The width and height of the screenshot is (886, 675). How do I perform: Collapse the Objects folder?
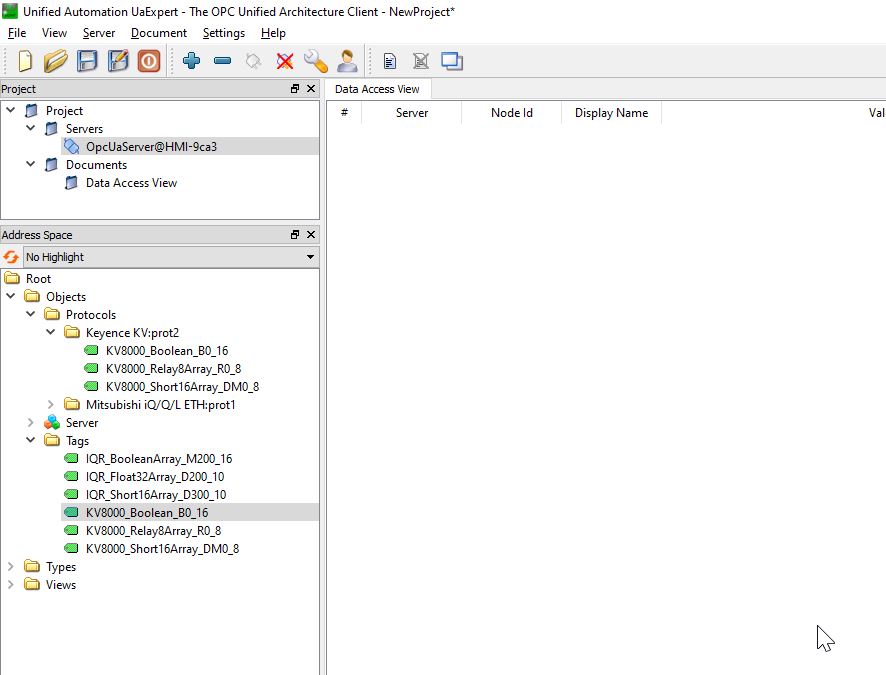click(x=11, y=296)
